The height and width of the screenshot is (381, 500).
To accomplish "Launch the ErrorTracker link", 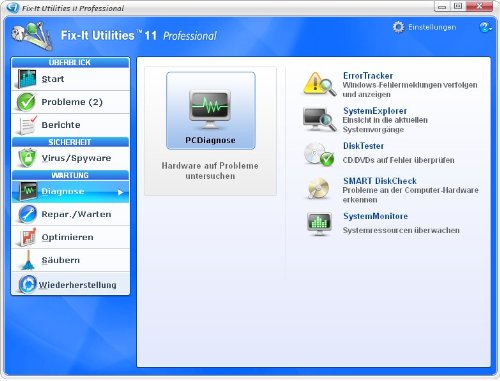I will 368,76.
